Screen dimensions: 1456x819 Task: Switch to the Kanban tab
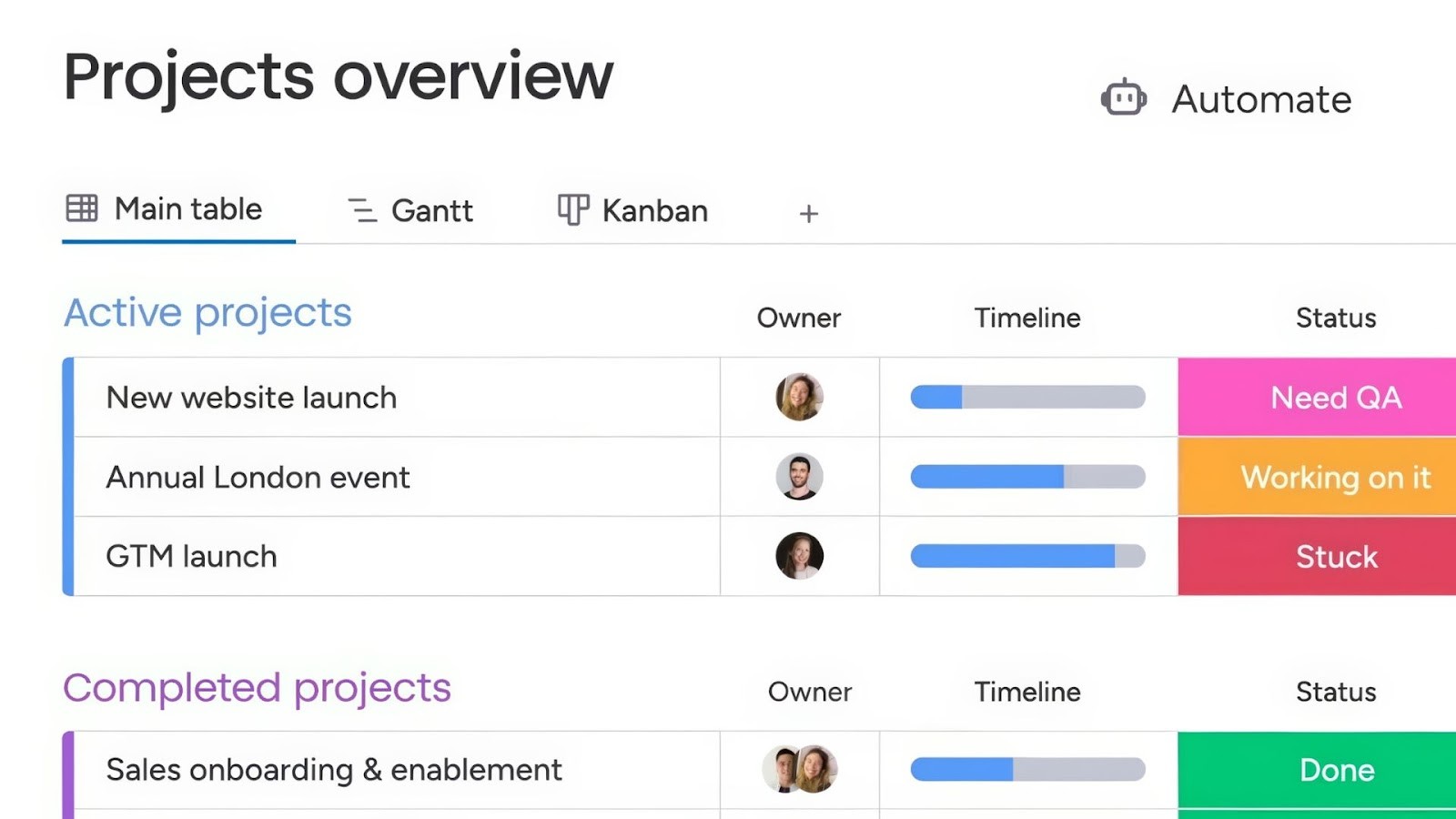tap(654, 210)
